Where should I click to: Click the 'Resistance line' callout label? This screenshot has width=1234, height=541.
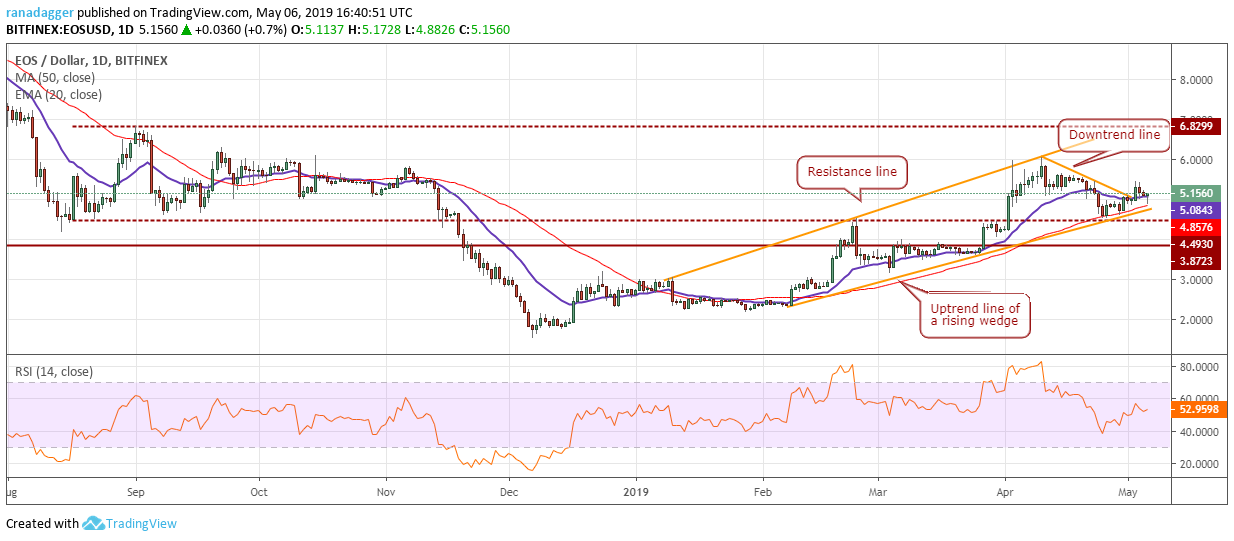click(x=851, y=171)
